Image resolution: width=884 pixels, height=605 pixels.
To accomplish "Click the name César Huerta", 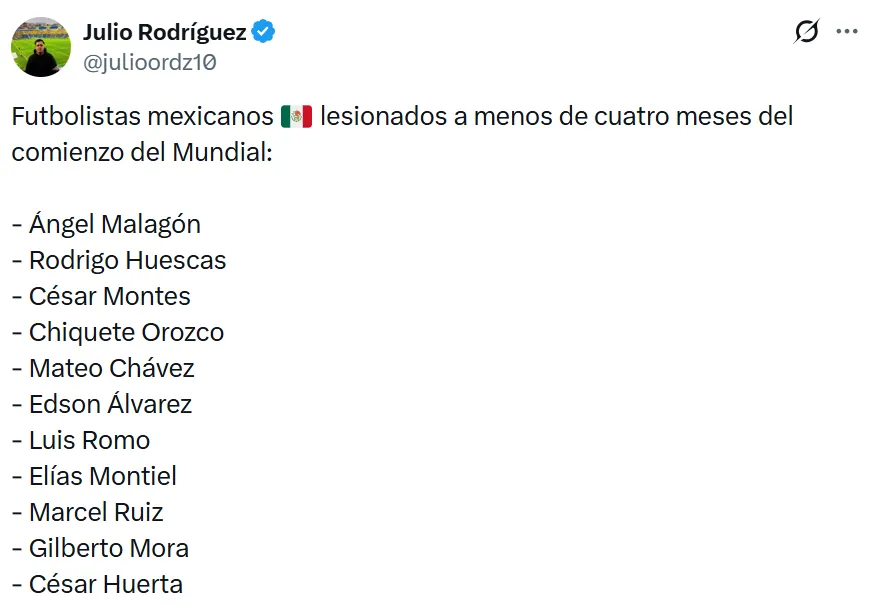I will click(x=105, y=584).
